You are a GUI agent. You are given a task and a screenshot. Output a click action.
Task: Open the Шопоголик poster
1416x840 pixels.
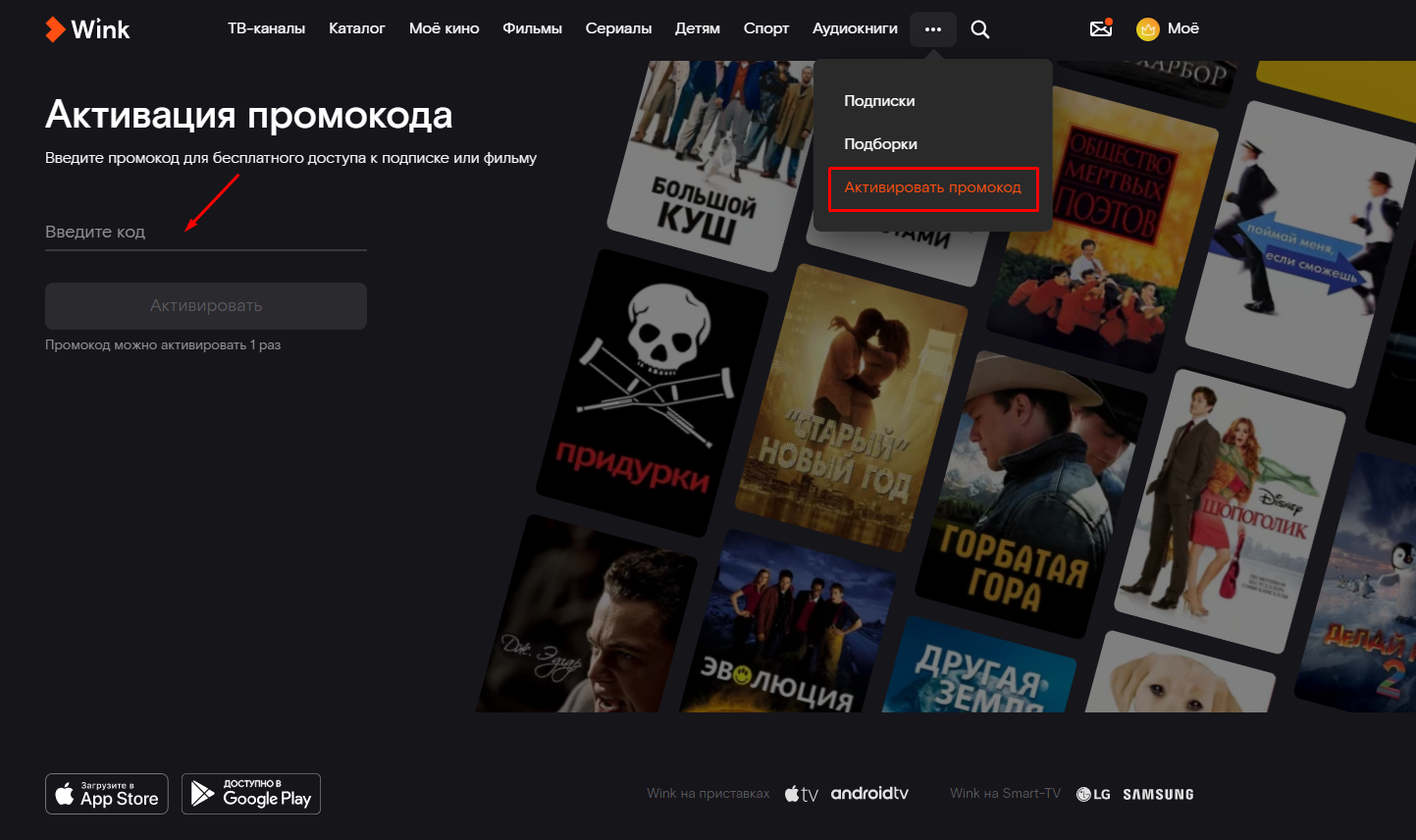coord(1232,510)
